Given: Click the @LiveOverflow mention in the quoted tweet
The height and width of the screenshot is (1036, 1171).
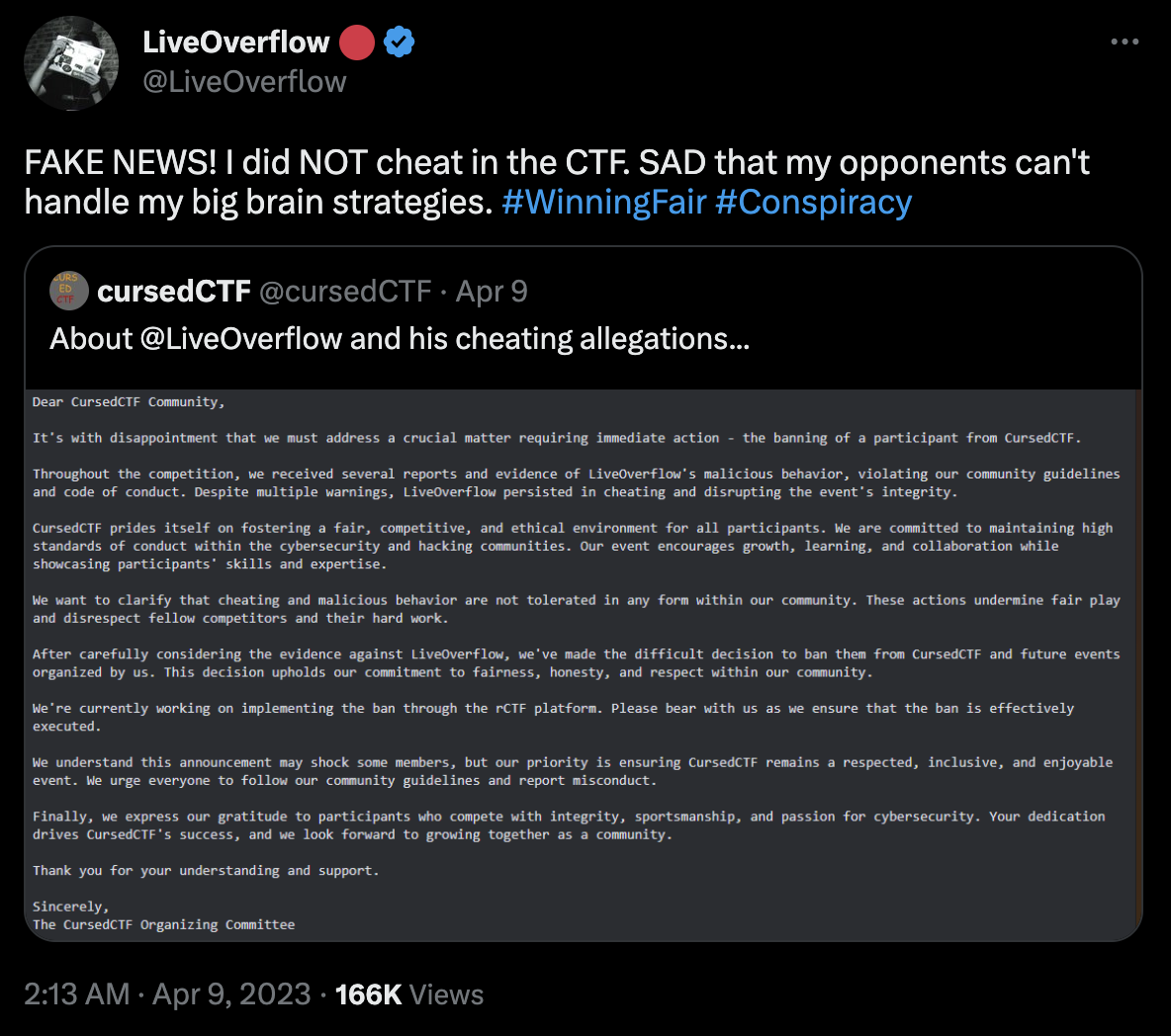Looking at the screenshot, I should tap(240, 338).
